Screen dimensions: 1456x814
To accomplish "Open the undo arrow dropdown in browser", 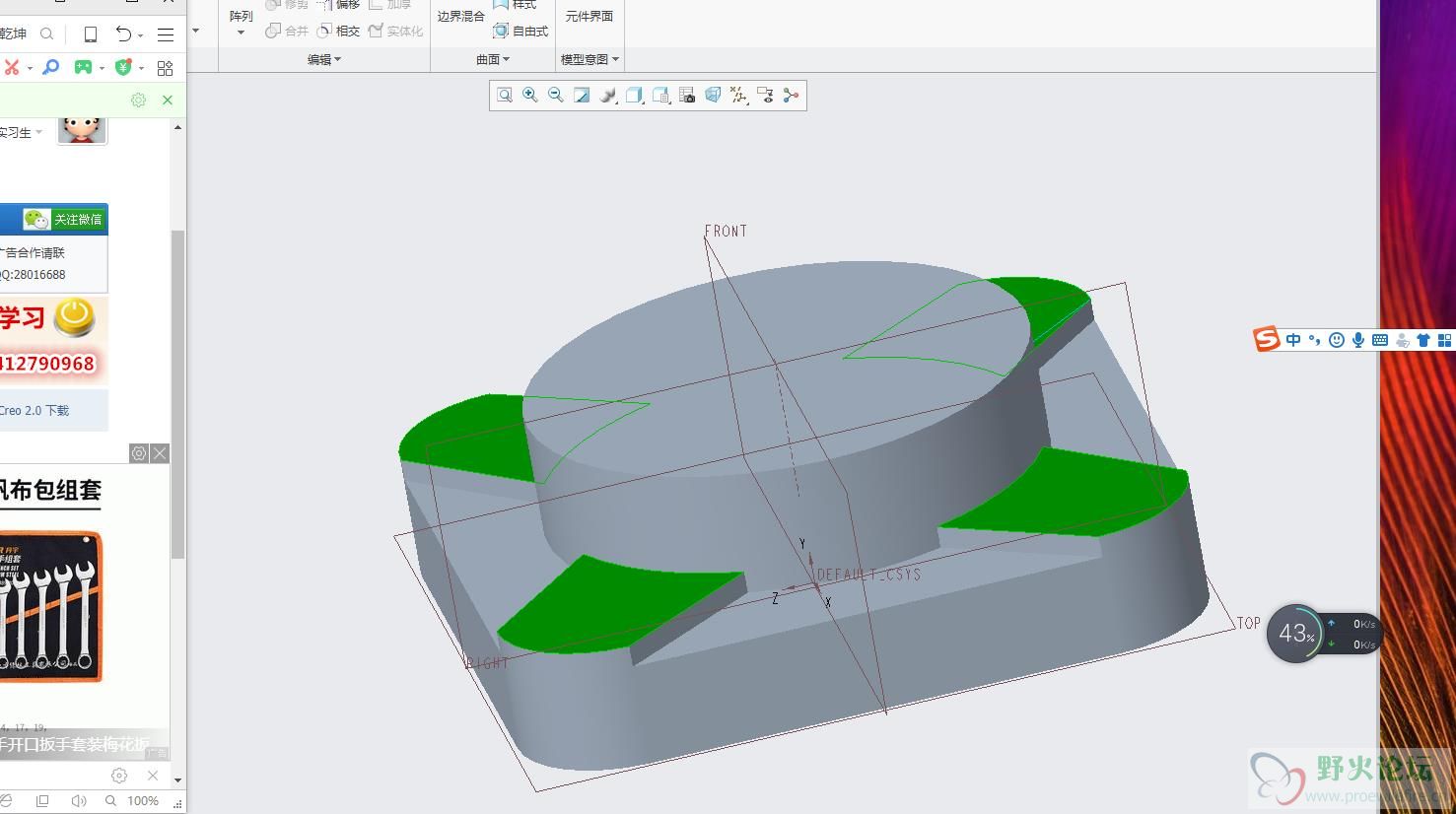I will pos(141,35).
